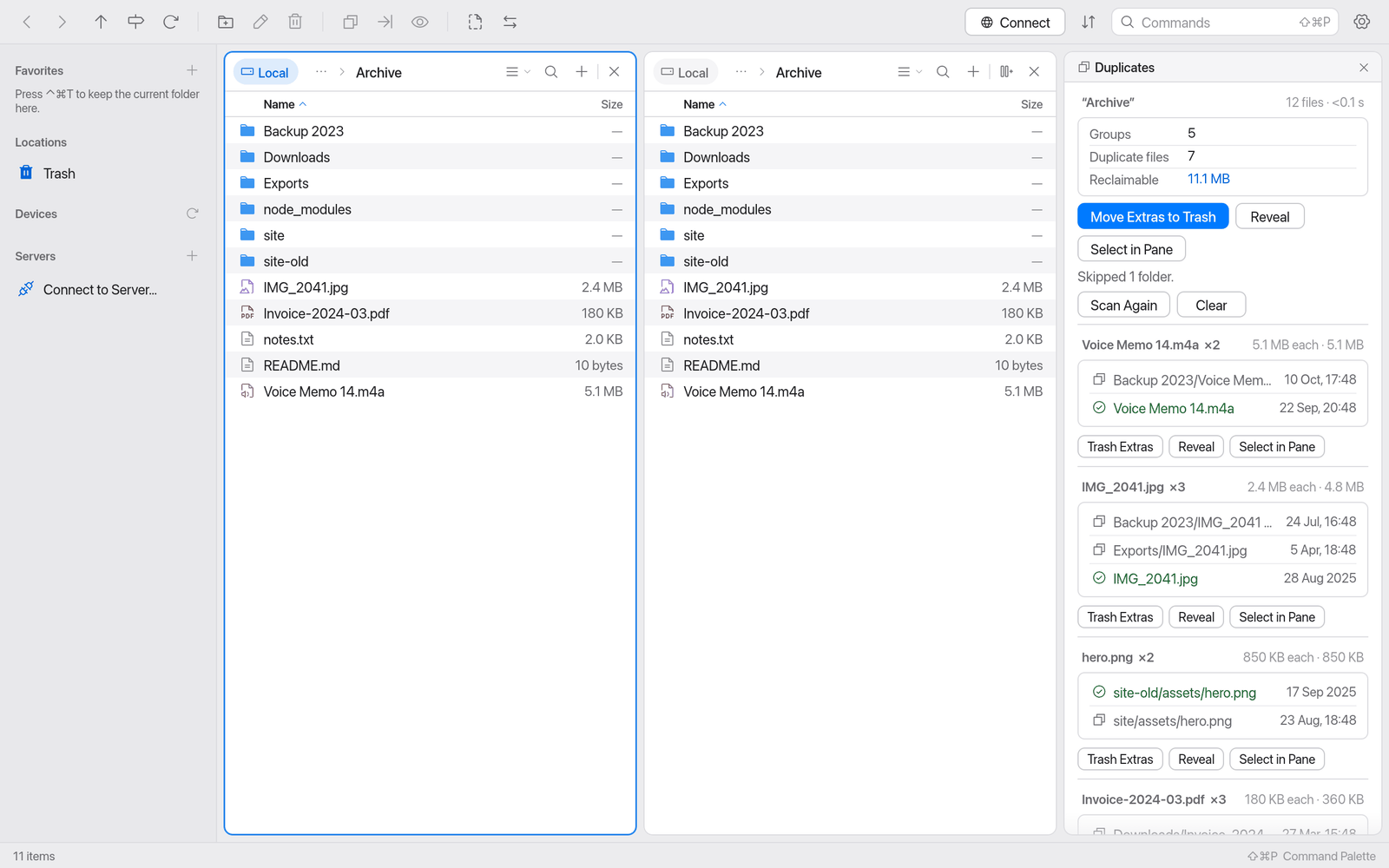Click the rename pencil icon
The image size is (1389, 868).
point(260,22)
